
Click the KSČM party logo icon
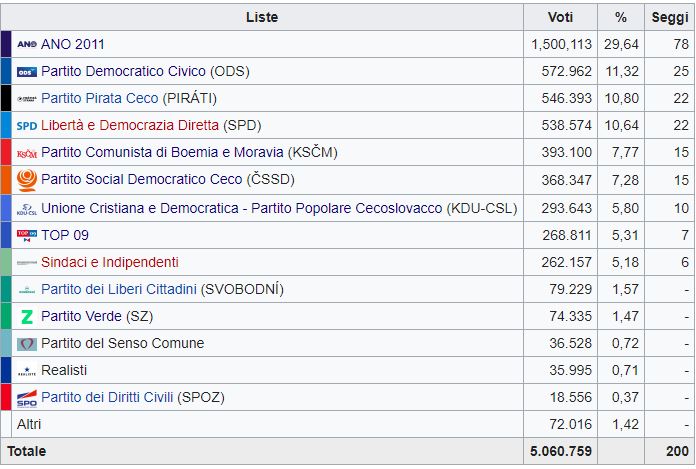(x=27, y=153)
